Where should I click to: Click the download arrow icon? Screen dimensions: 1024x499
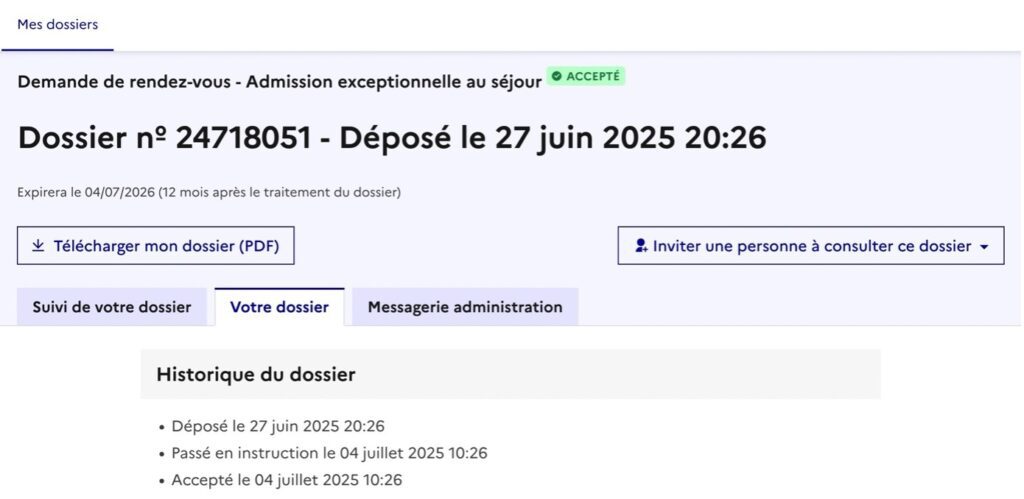[x=39, y=246]
